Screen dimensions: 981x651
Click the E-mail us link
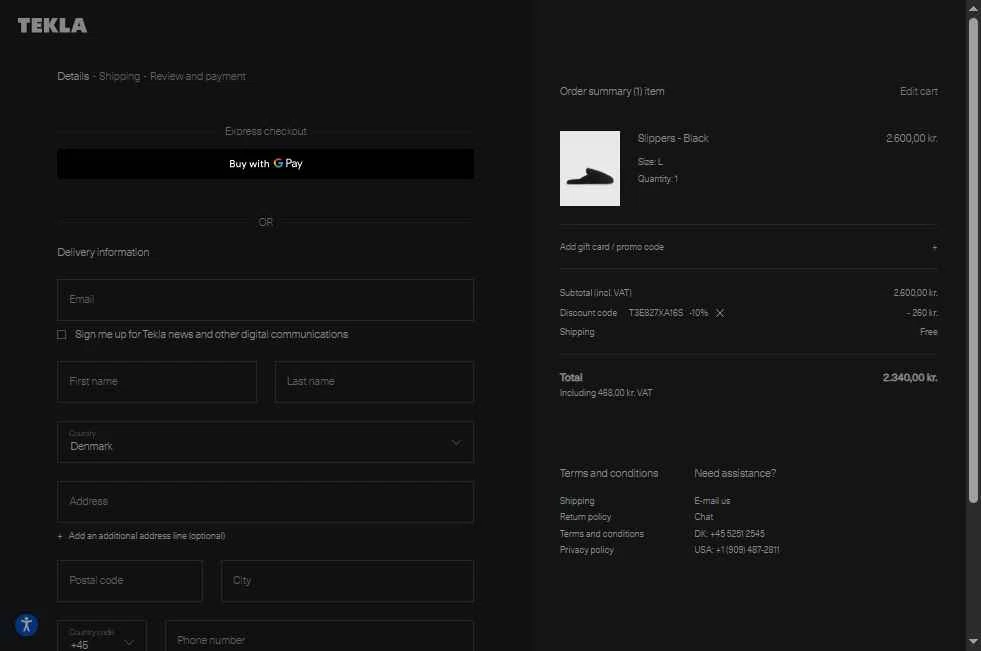pos(712,501)
